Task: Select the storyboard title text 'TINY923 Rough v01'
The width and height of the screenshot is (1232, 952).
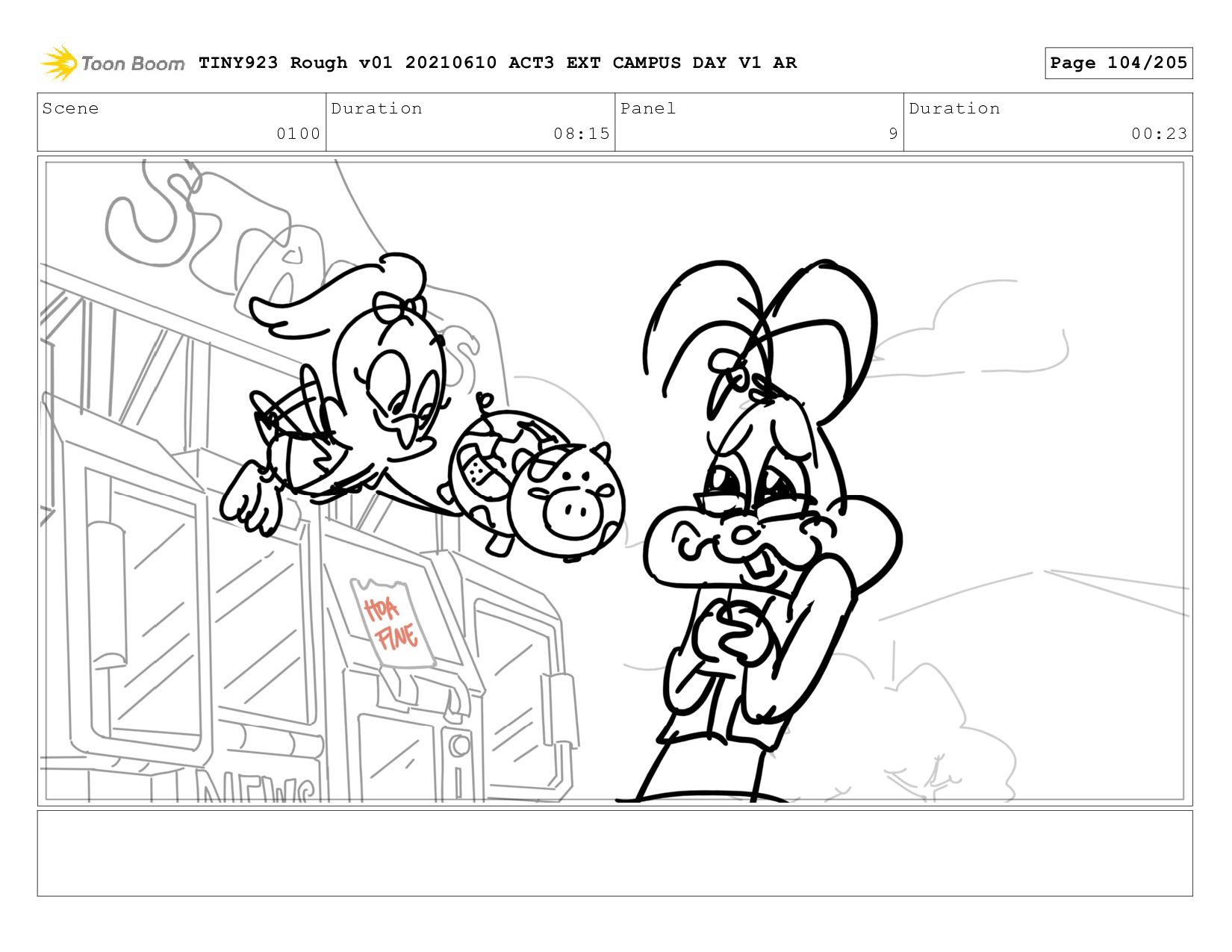Action: tap(296, 63)
